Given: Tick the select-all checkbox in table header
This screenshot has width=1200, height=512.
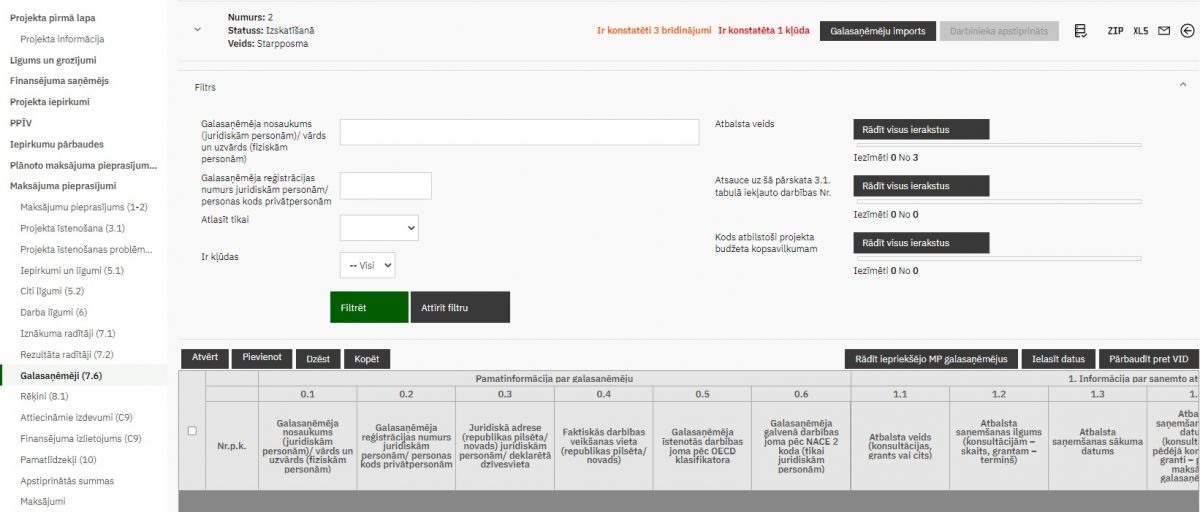Looking at the screenshot, I should pos(192,430).
